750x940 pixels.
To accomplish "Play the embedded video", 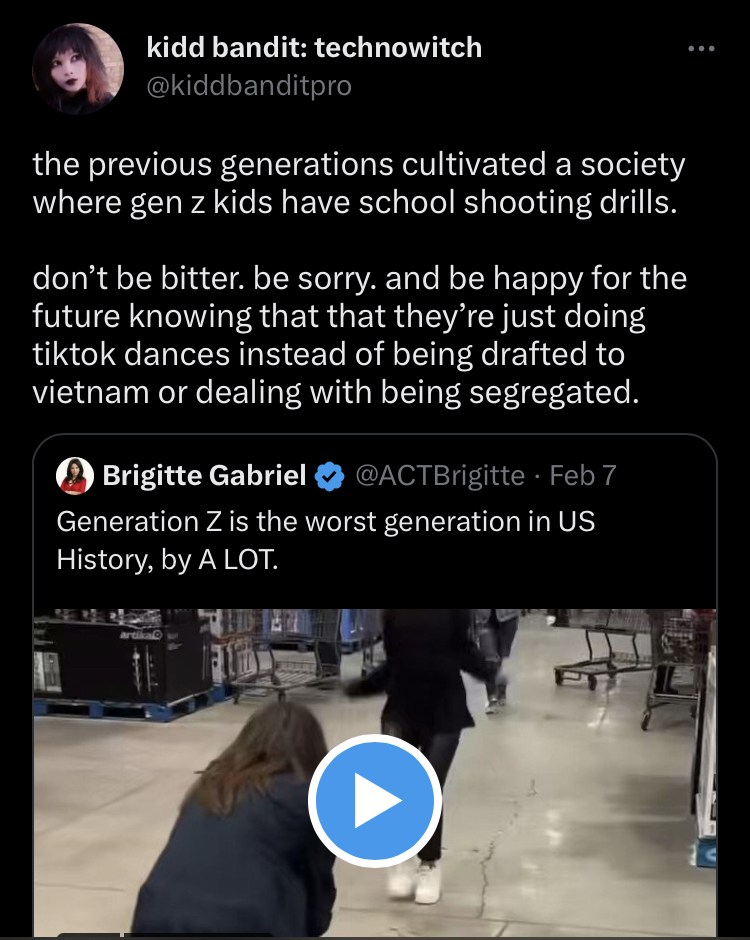I will tap(374, 800).
